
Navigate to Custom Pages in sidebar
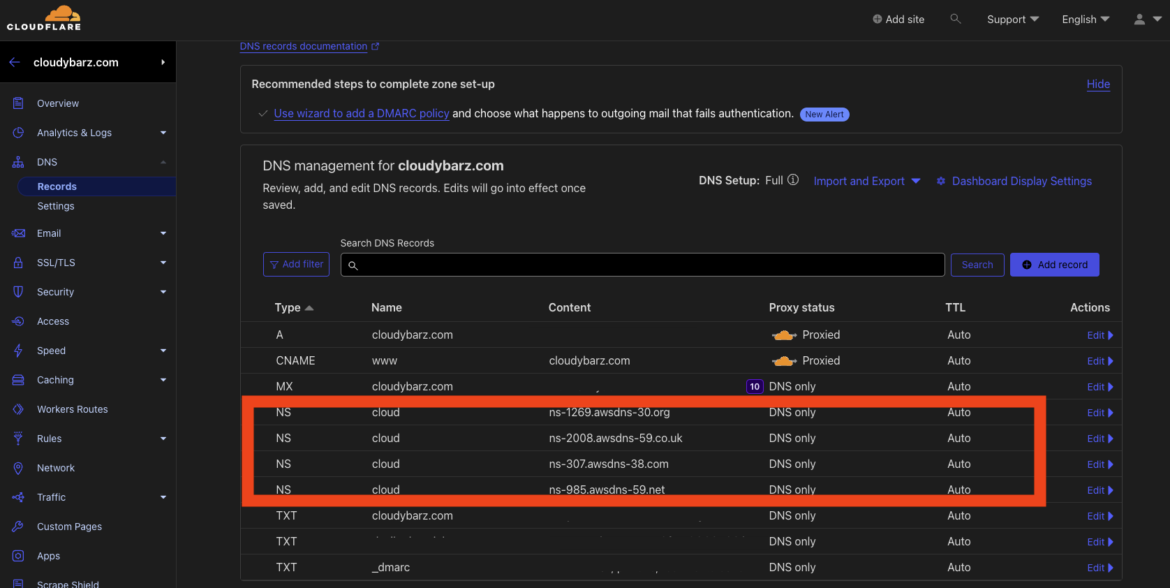(69, 526)
